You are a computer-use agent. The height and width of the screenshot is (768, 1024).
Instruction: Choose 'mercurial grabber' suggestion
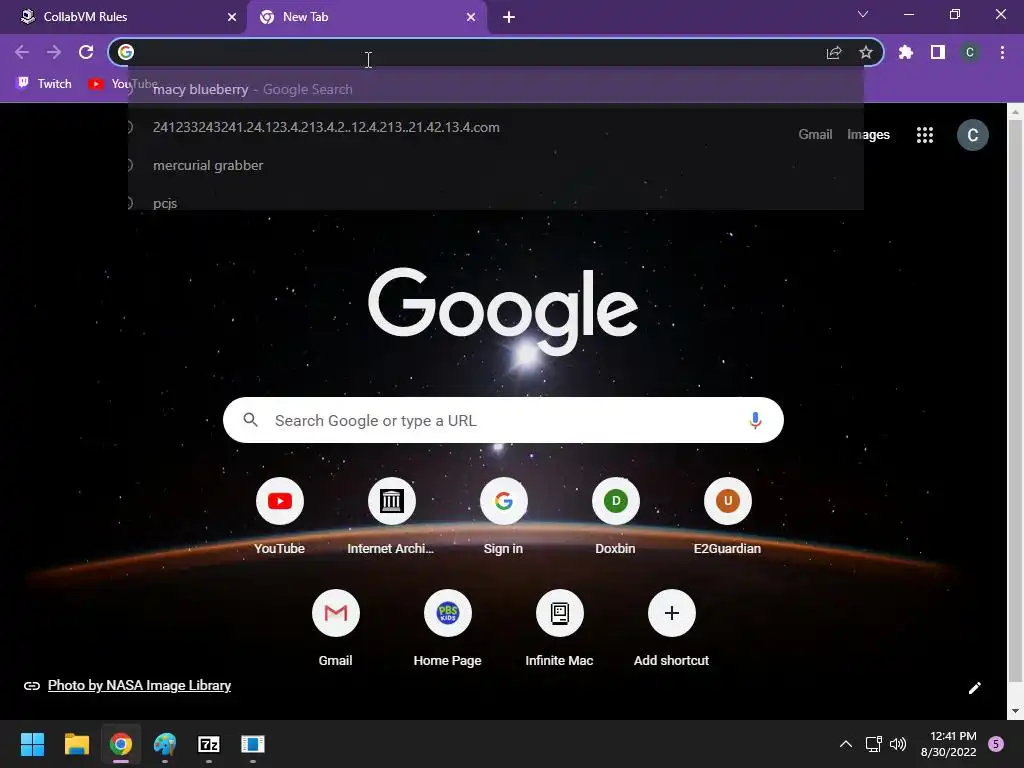tap(496, 165)
